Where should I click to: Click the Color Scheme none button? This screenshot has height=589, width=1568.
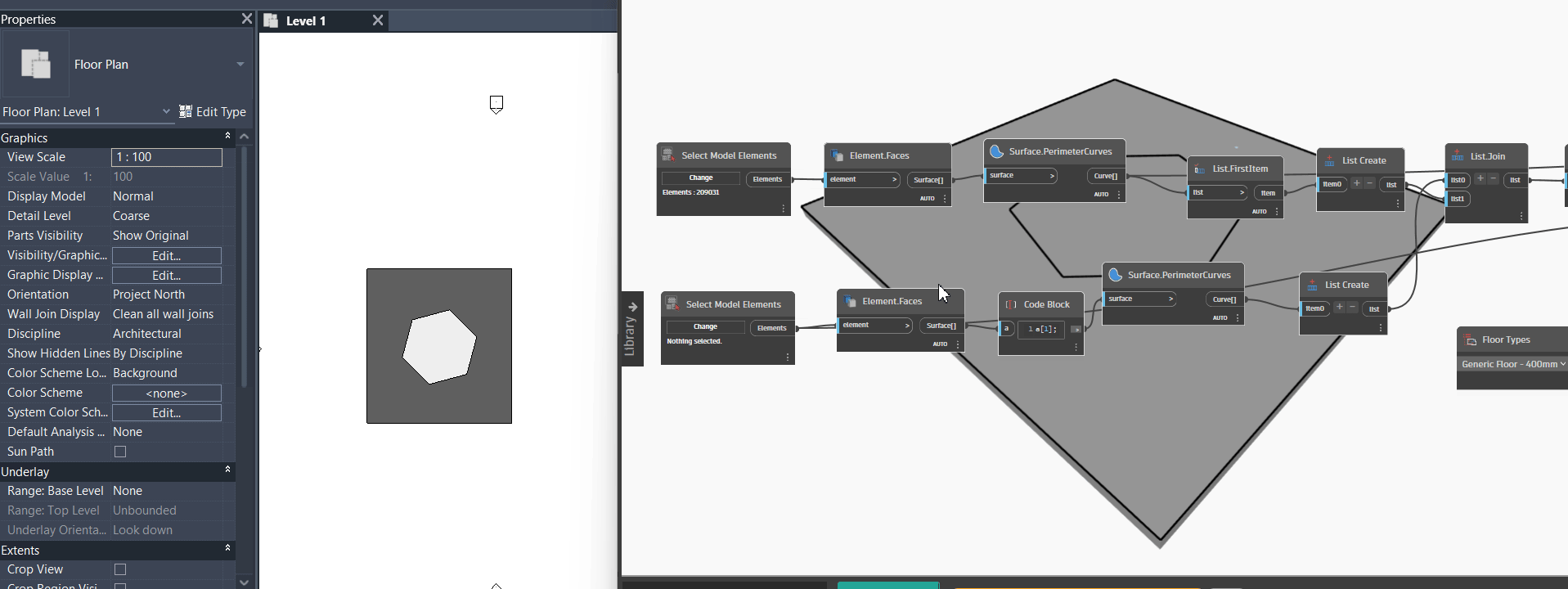click(167, 393)
